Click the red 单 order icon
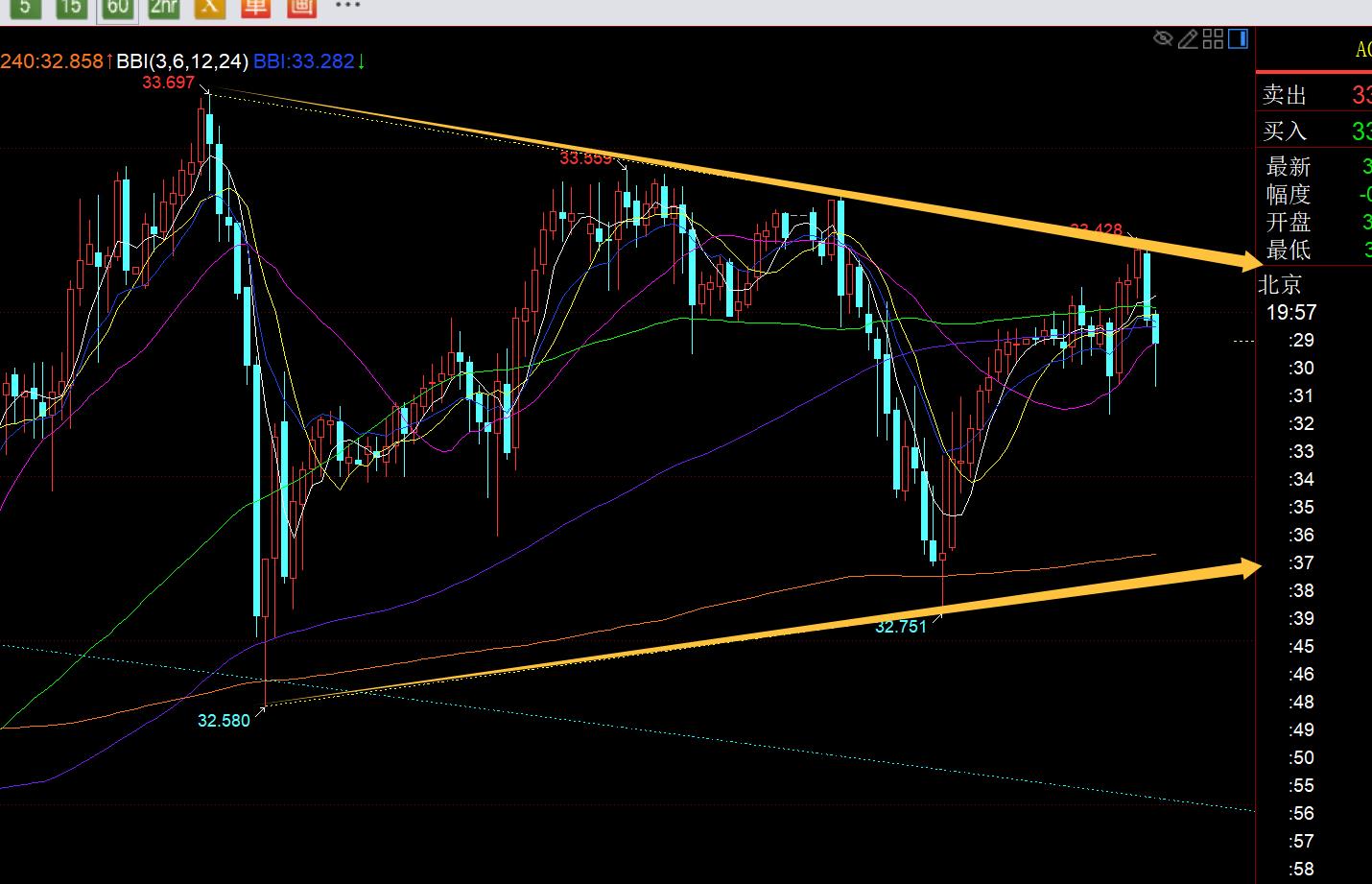This screenshot has width=1372, height=884. [255, 8]
